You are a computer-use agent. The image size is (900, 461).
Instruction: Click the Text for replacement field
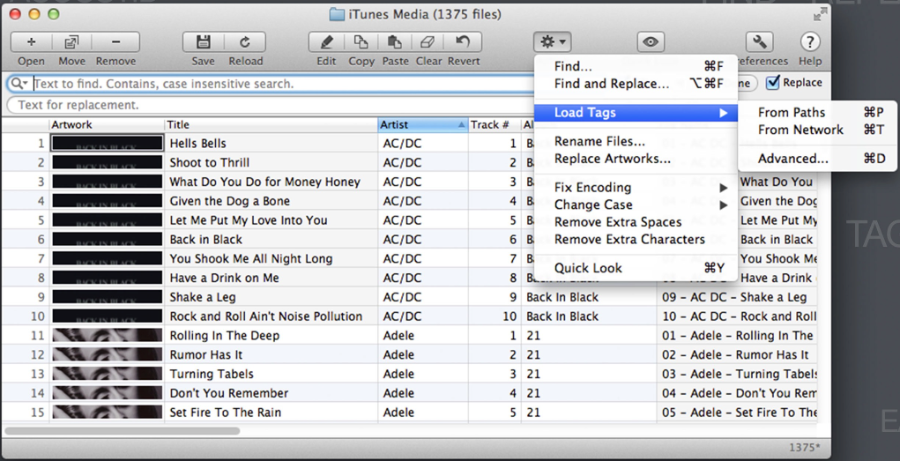[x=271, y=105]
